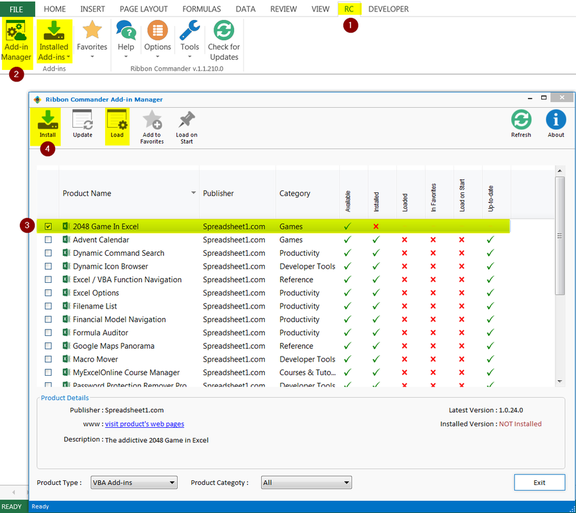Check the Excel Options checkbox
Image resolution: width=576 pixels, height=513 pixels.
tap(48, 293)
